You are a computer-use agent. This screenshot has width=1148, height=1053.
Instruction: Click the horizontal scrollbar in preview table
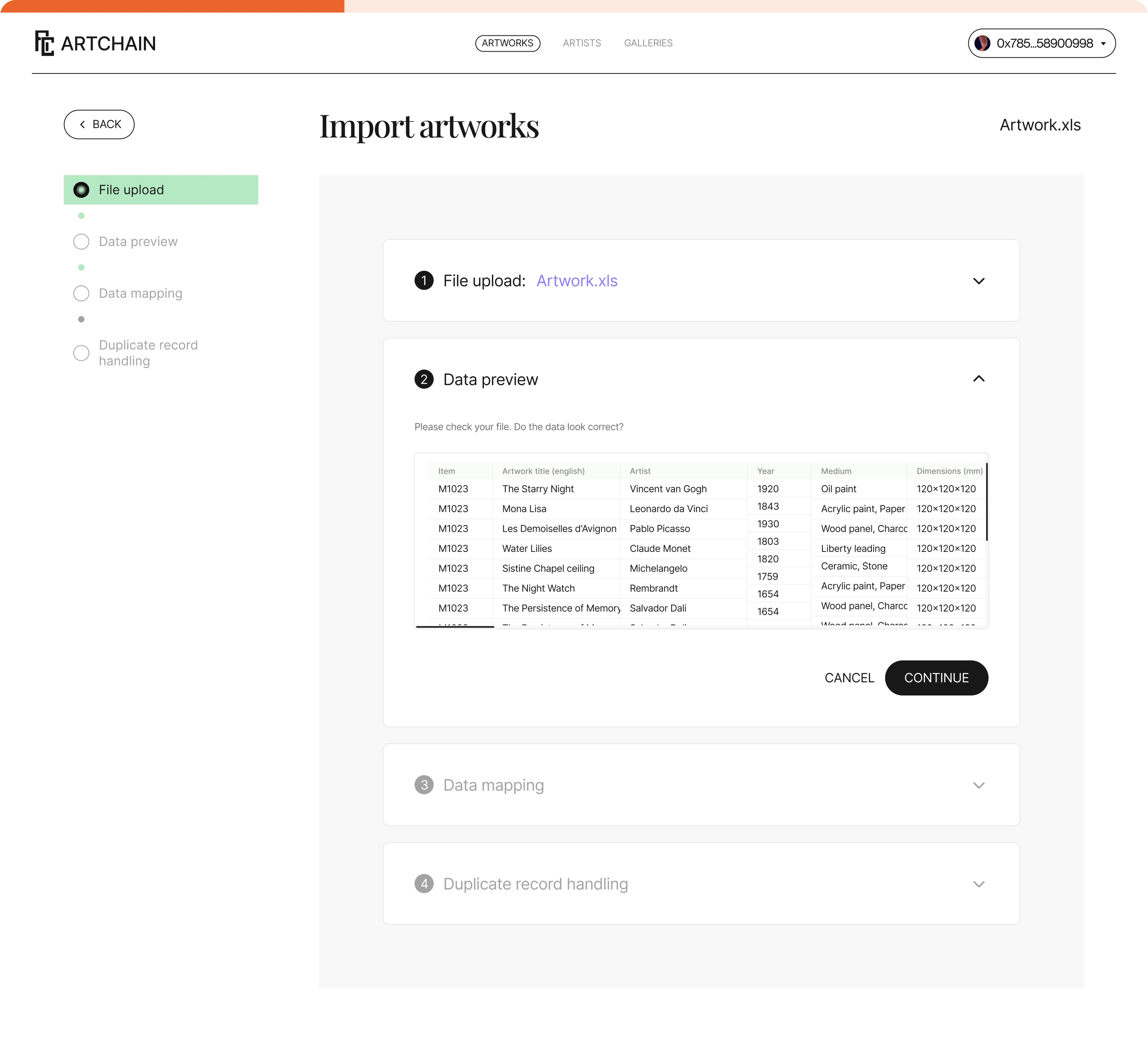(455, 627)
